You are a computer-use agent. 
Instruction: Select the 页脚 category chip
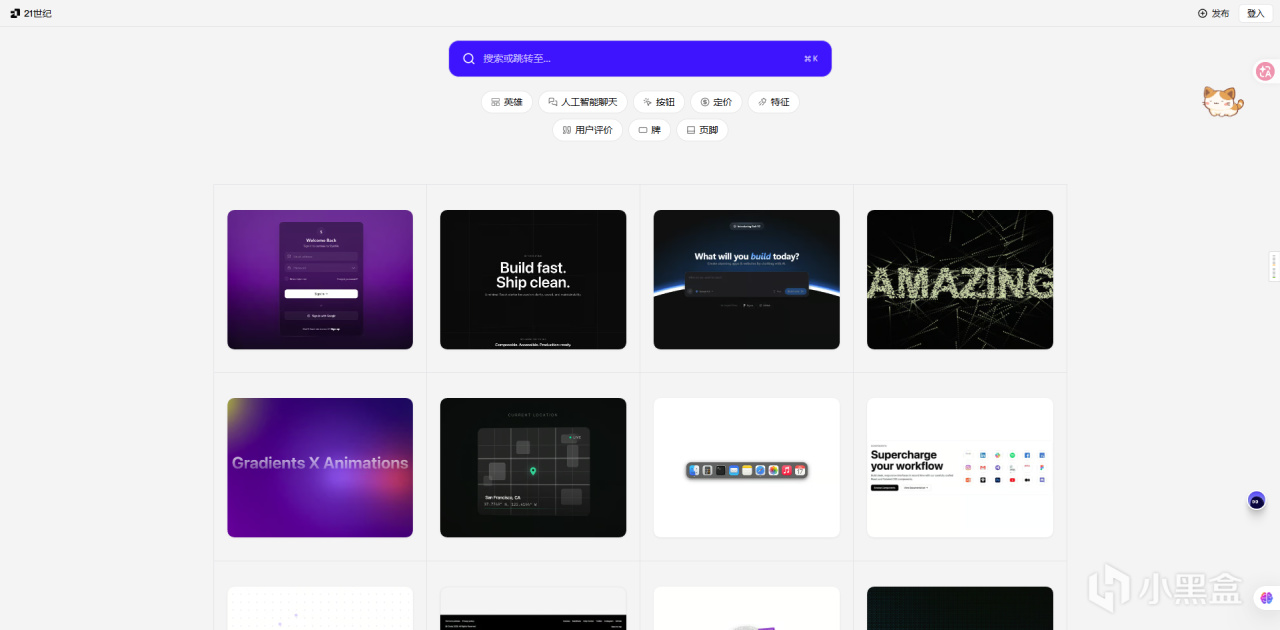702,130
